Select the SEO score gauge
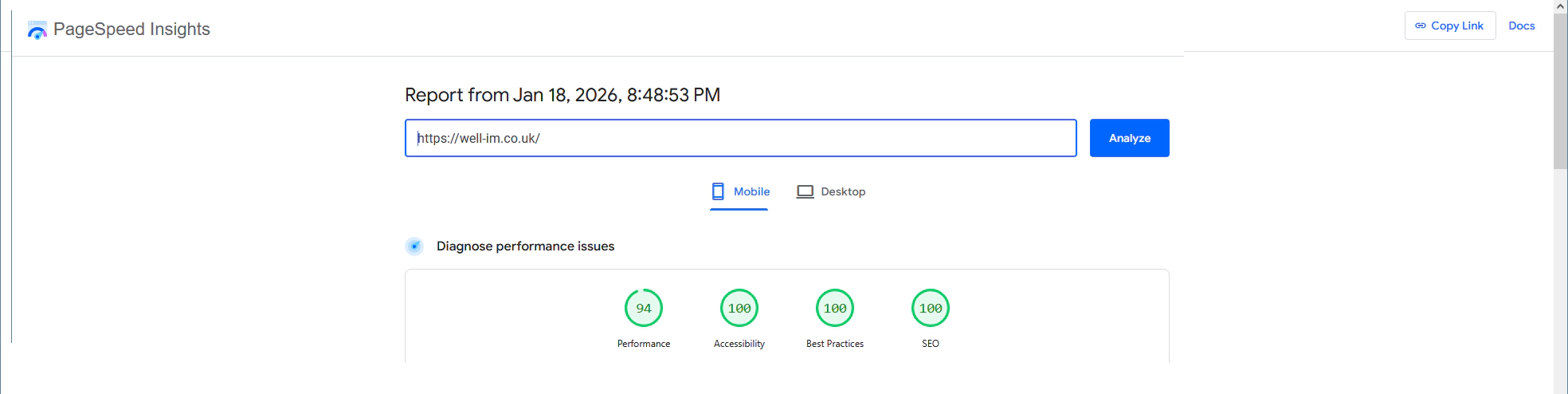 tap(931, 308)
